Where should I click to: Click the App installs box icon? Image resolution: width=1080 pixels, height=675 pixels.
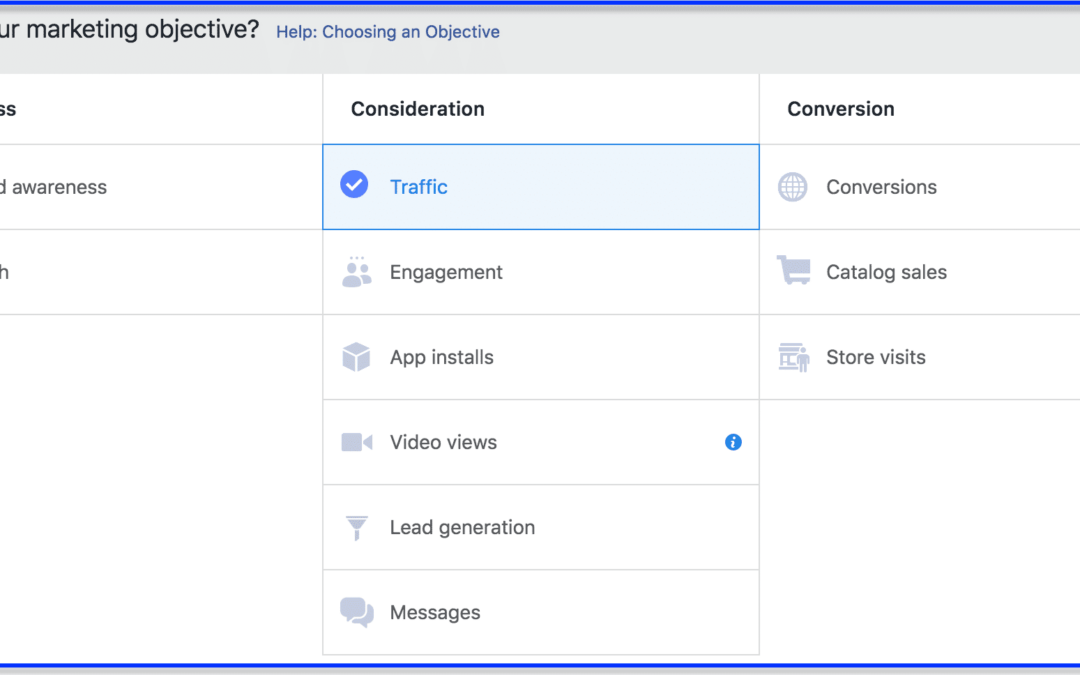click(356, 357)
